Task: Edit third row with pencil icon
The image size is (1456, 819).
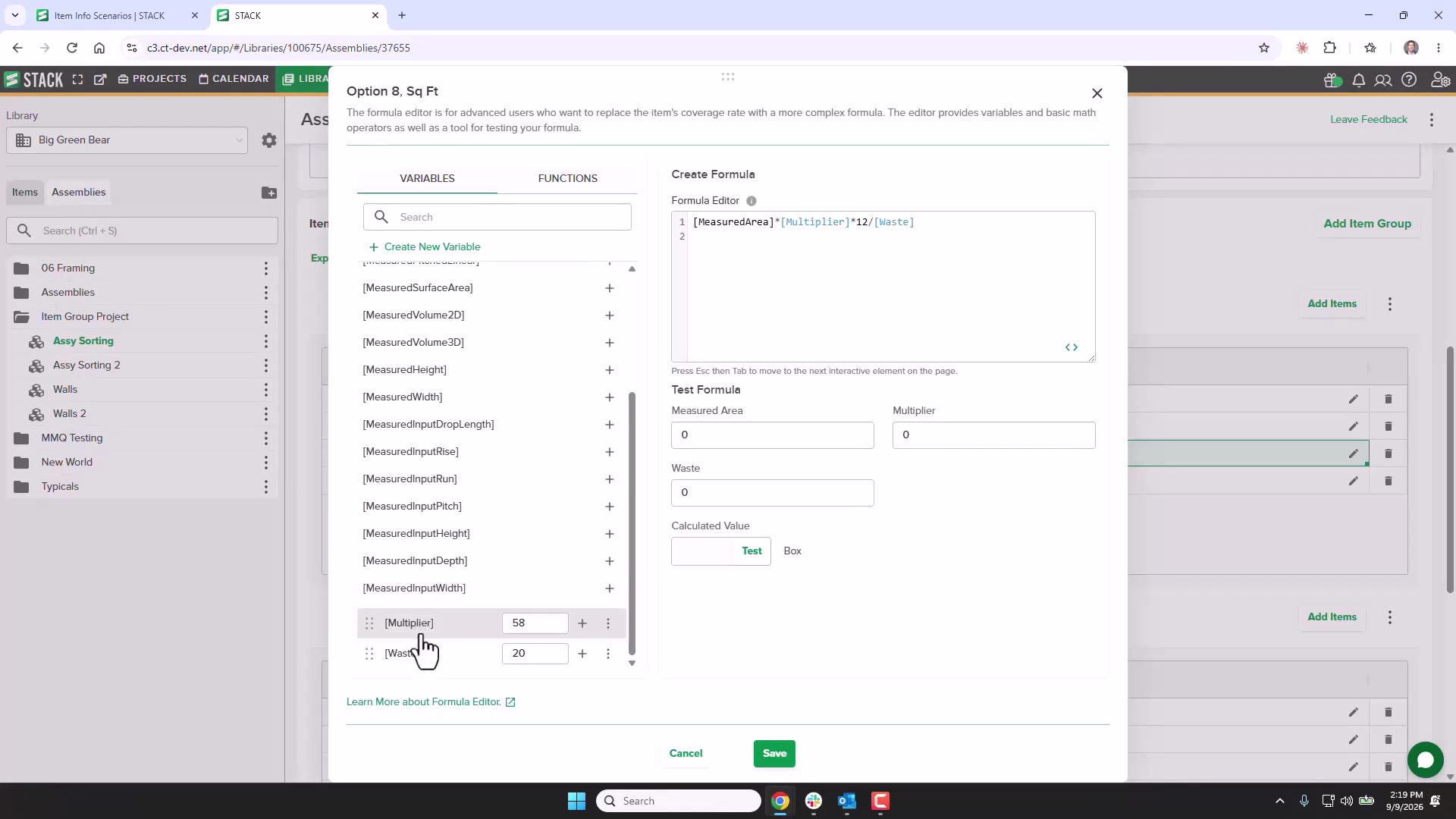Action: coord(1354,453)
